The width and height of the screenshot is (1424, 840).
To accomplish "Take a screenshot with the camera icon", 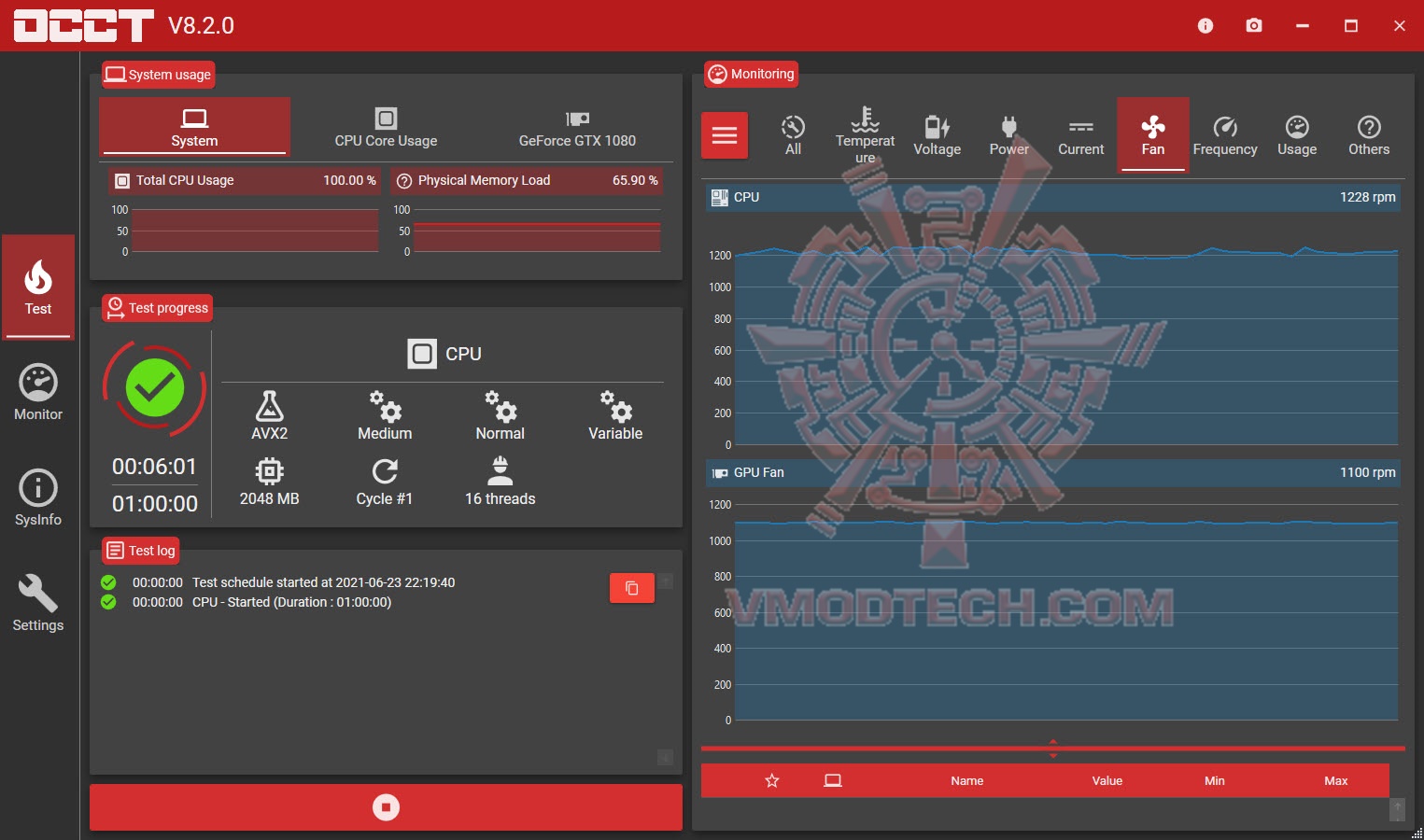I will (1254, 25).
